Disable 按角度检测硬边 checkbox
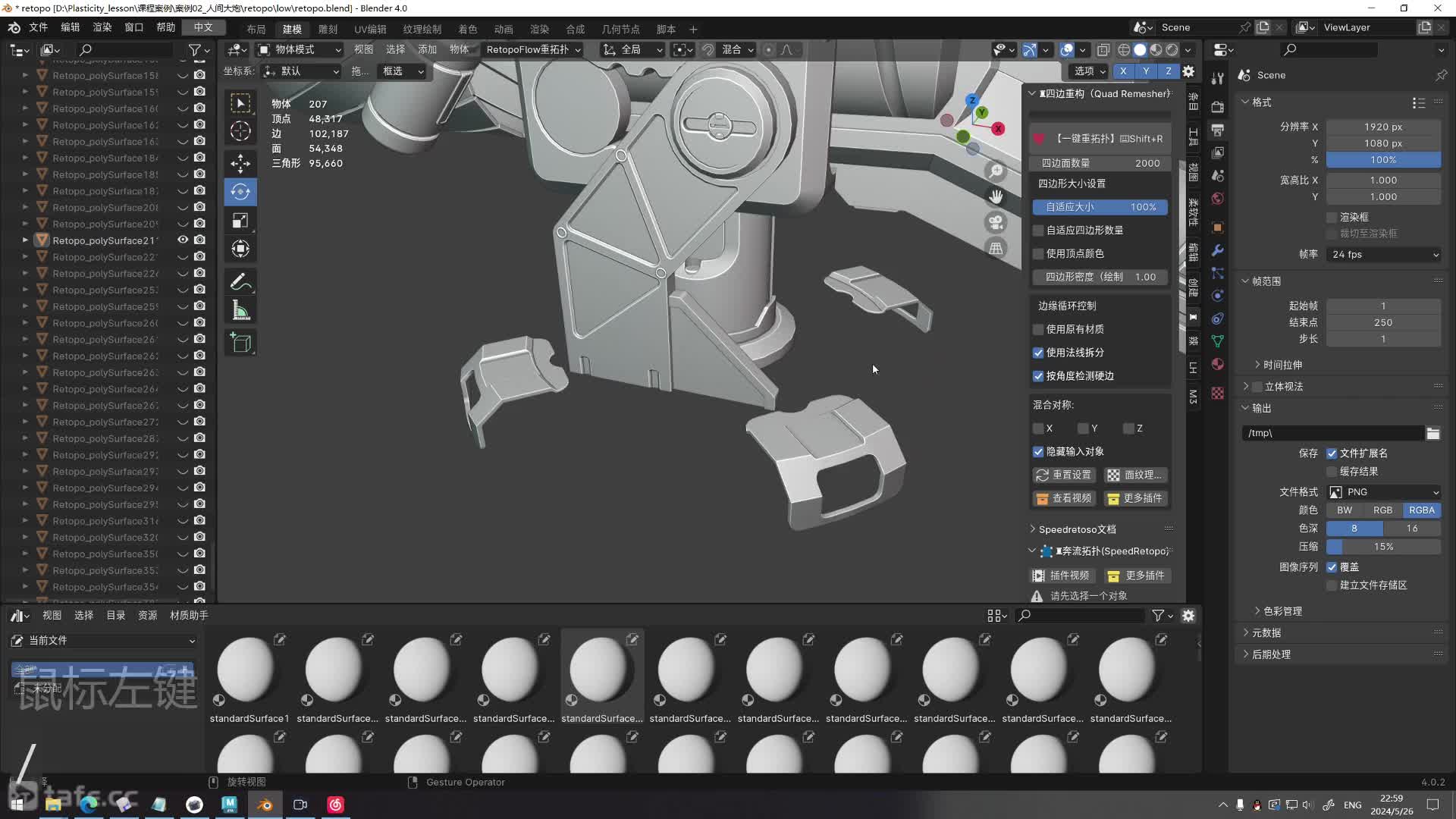Screen dimensions: 1456x819 point(1038,376)
